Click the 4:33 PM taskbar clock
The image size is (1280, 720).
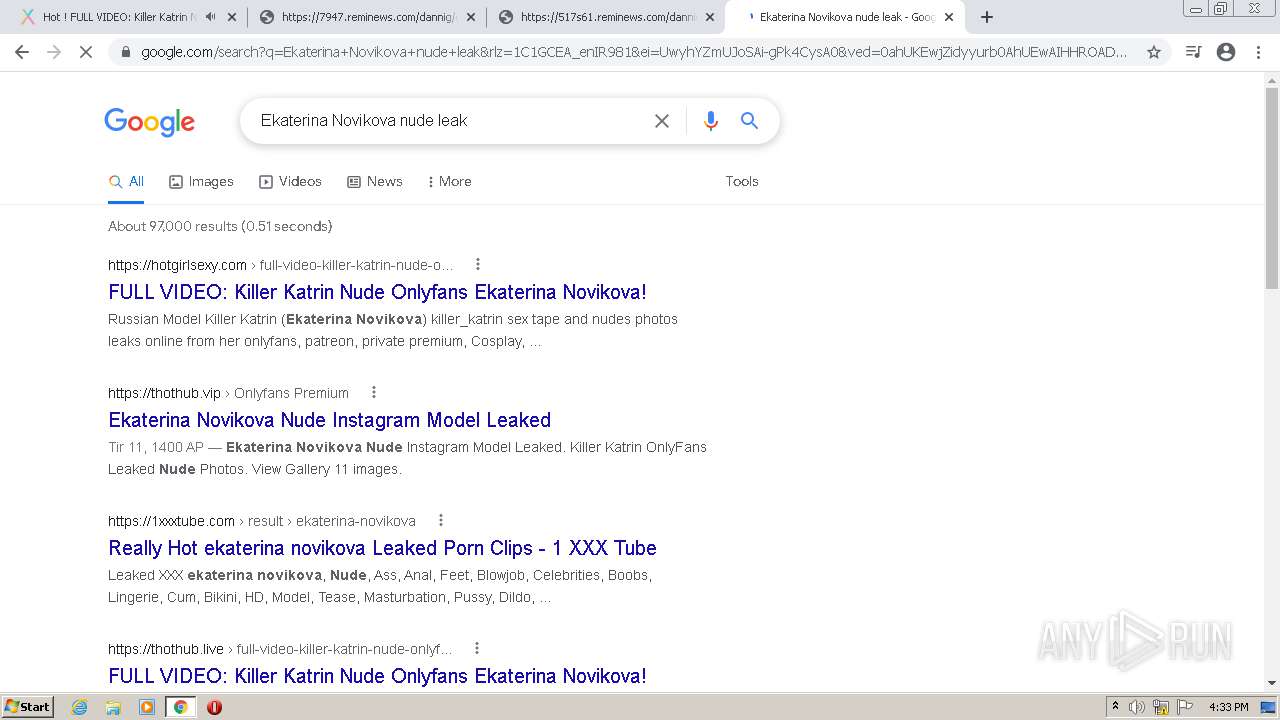click(x=1229, y=707)
